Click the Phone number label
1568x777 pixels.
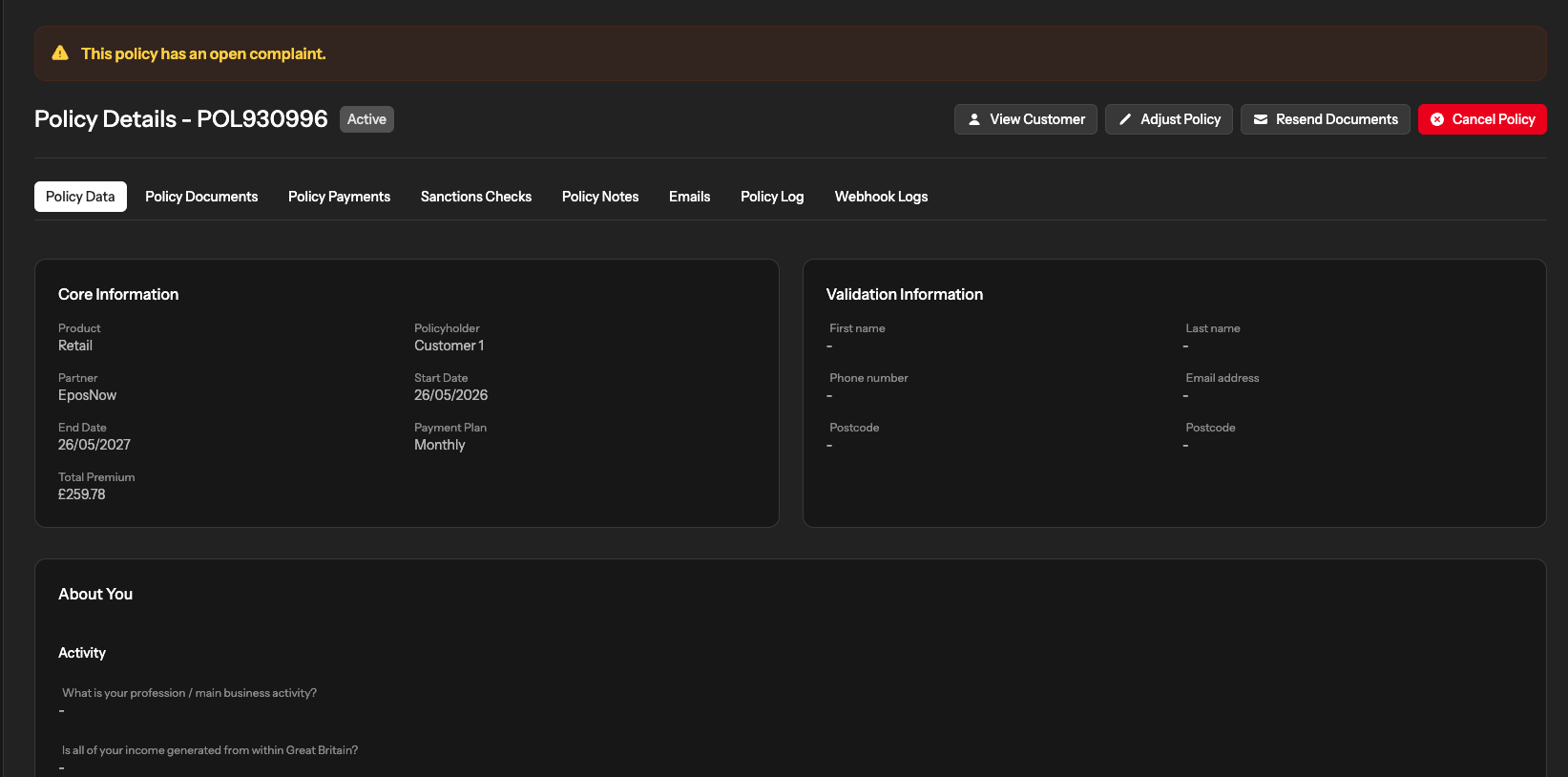(868, 378)
